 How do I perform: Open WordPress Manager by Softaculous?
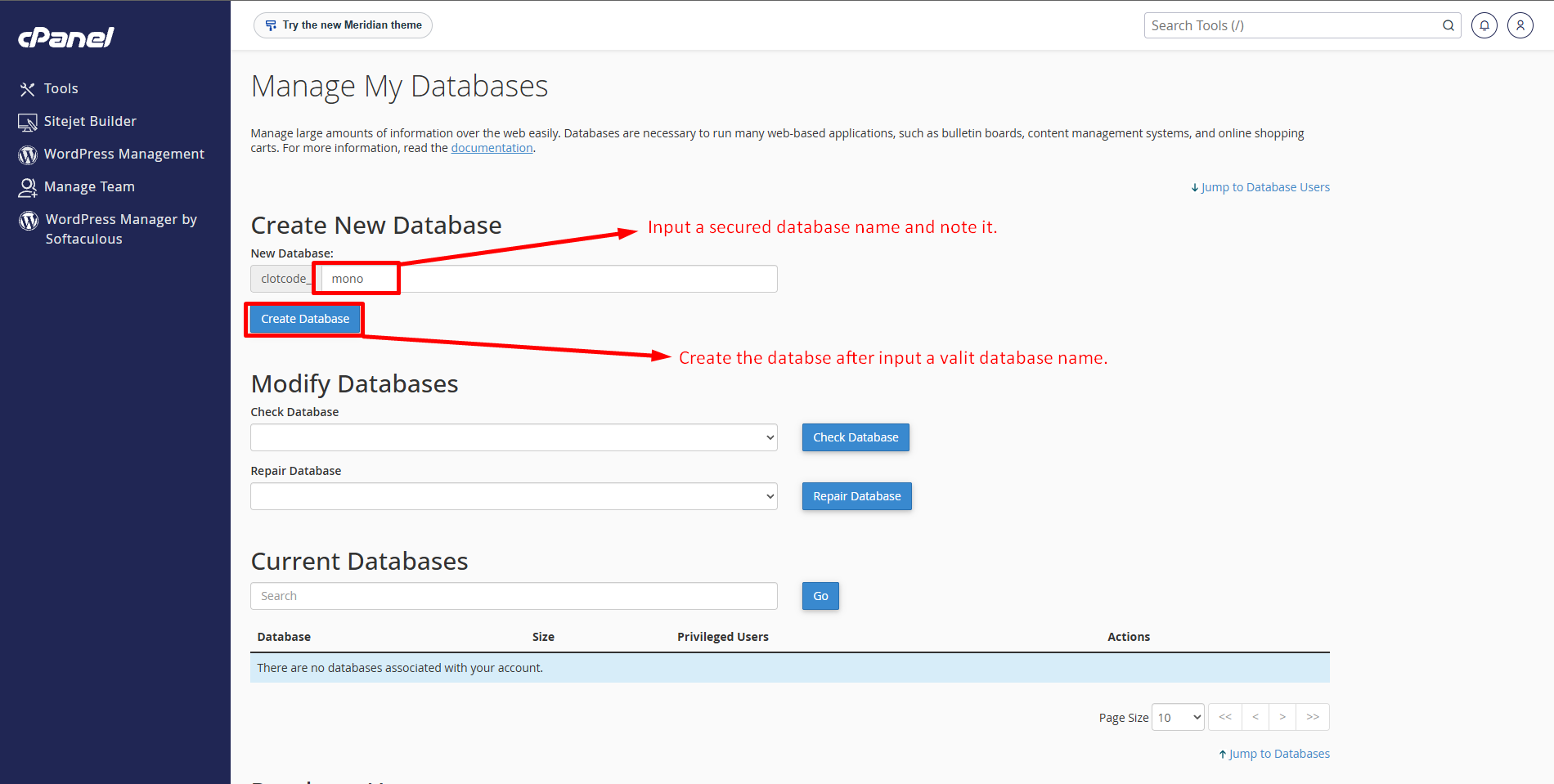tap(121, 229)
